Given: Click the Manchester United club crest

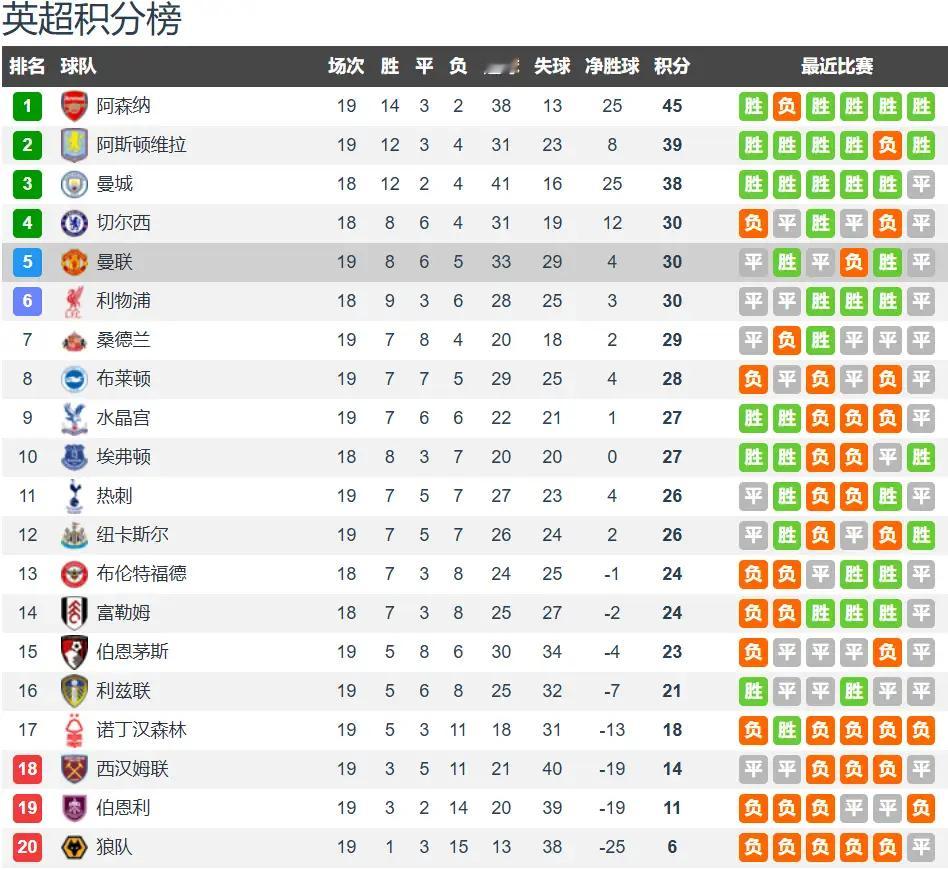Looking at the screenshot, I should coord(74,262).
